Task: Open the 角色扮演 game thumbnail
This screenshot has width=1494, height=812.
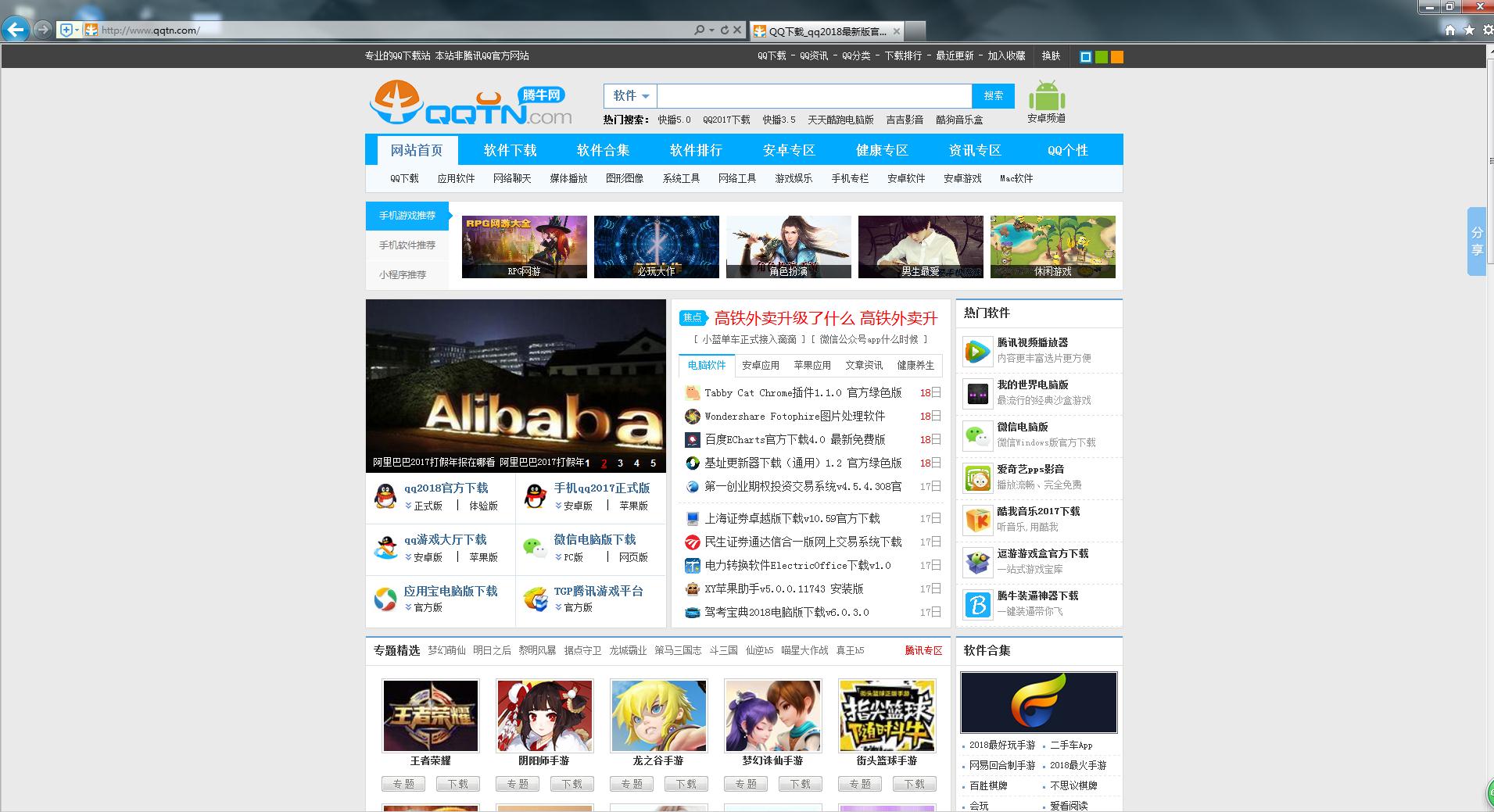Action: pyautogui.click(x=788, y=247)
